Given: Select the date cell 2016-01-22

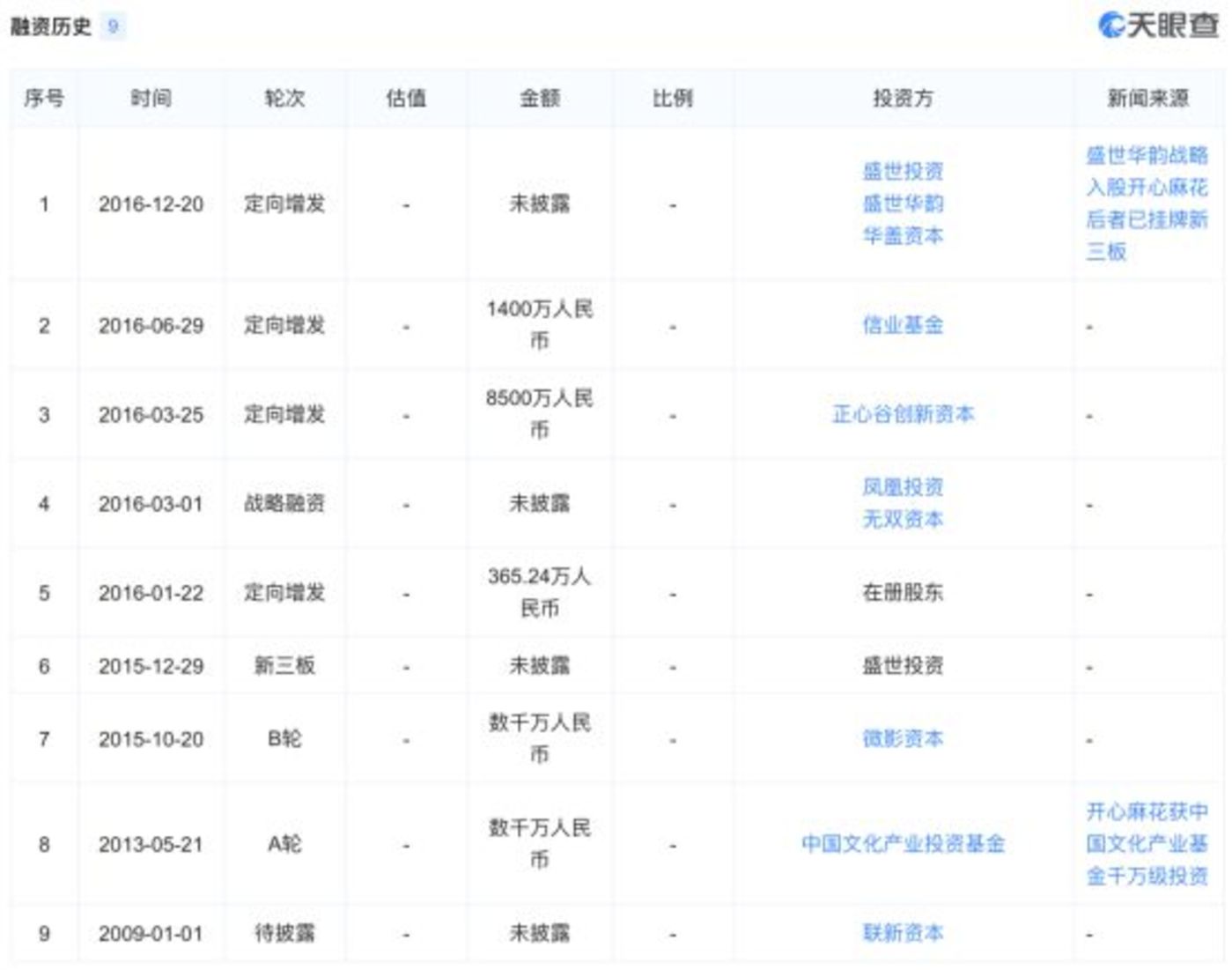Looking at the screenshot, I should 151,593.
